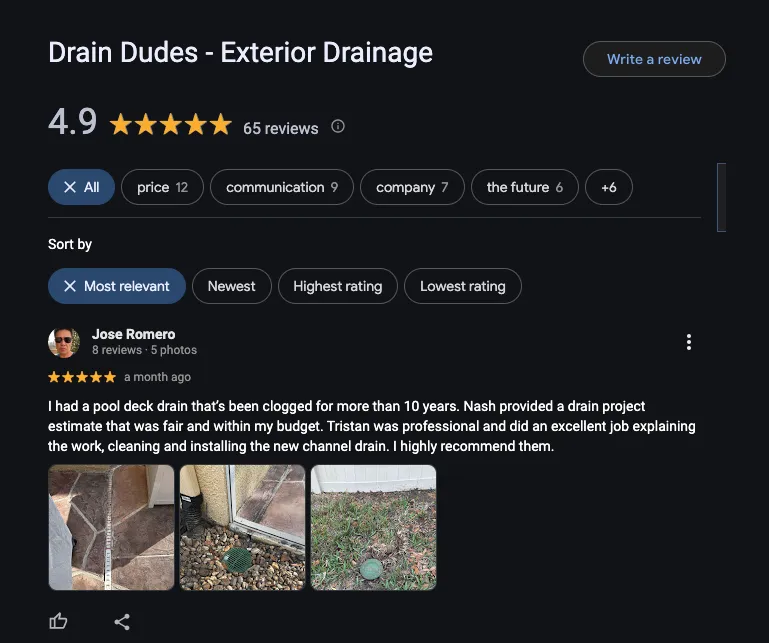Click the five-star overall rating stars

170,124
